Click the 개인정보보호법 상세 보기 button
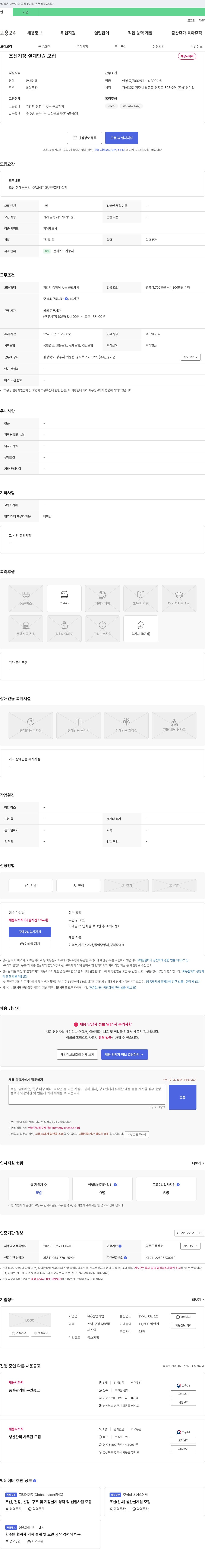The height and width of the screenshot is (1568, 205). 77,1054
